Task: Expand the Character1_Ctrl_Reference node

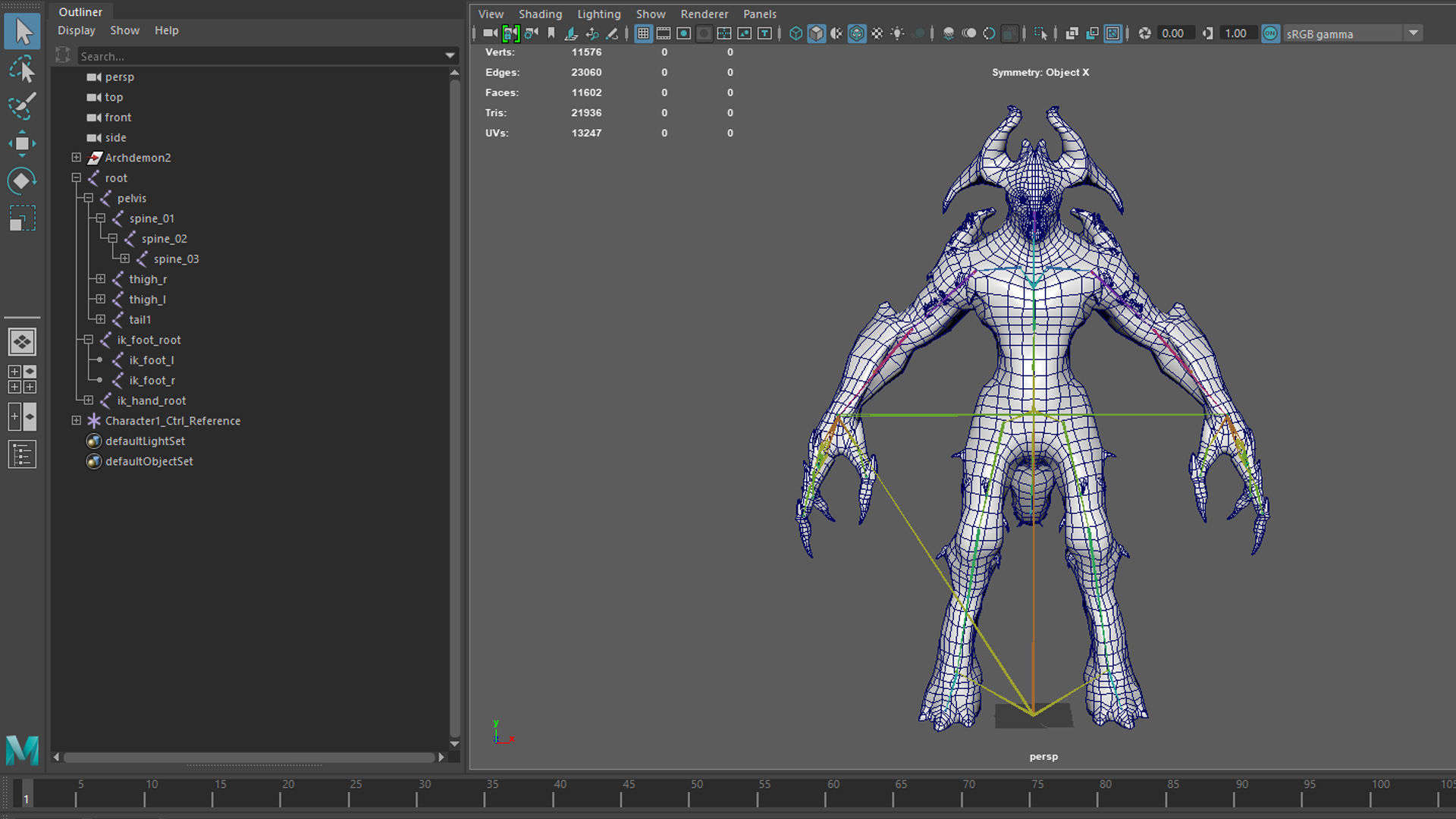Action: (x=76, y=421)
